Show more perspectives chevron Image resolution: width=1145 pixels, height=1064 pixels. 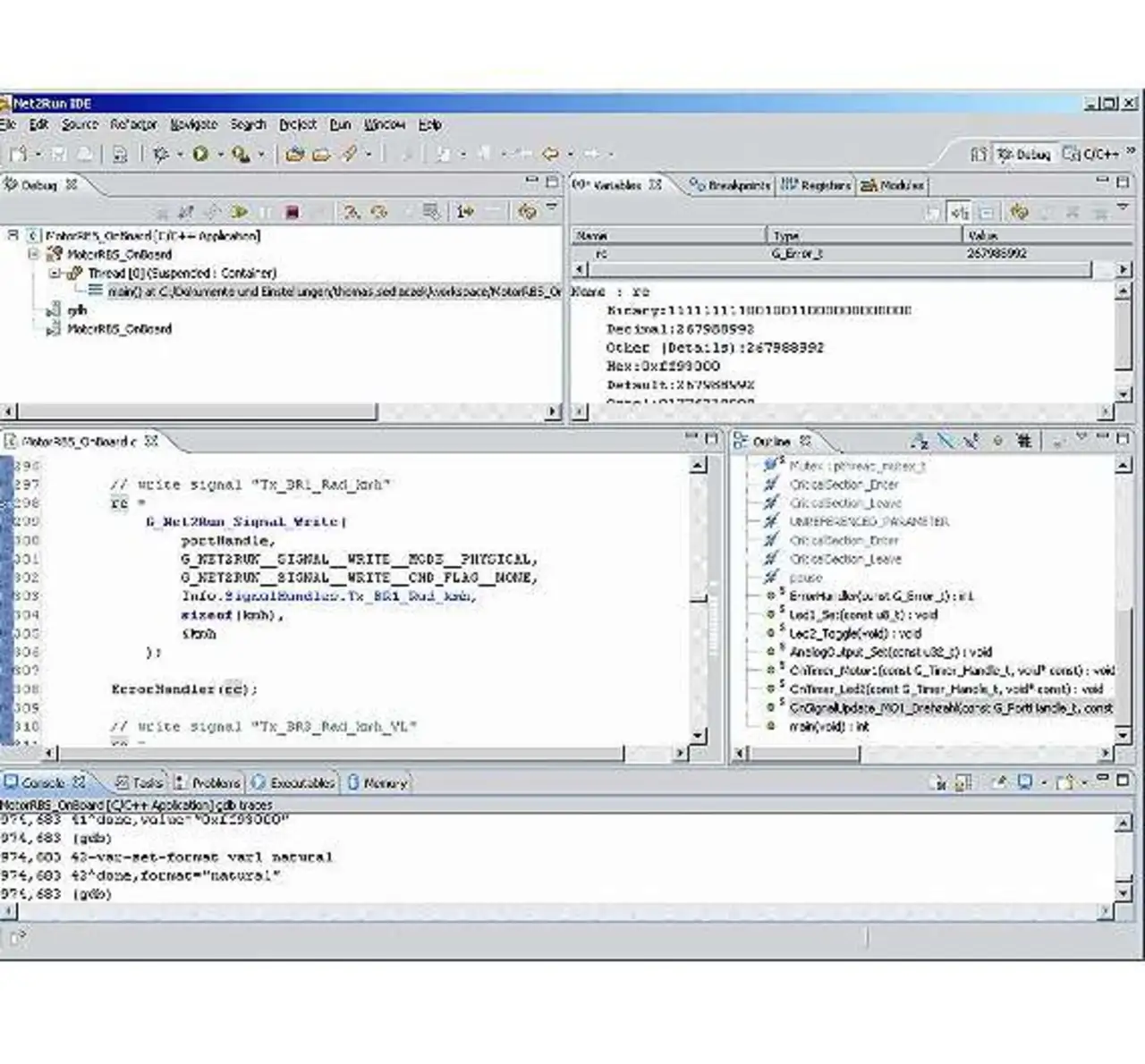(1131, 151)
